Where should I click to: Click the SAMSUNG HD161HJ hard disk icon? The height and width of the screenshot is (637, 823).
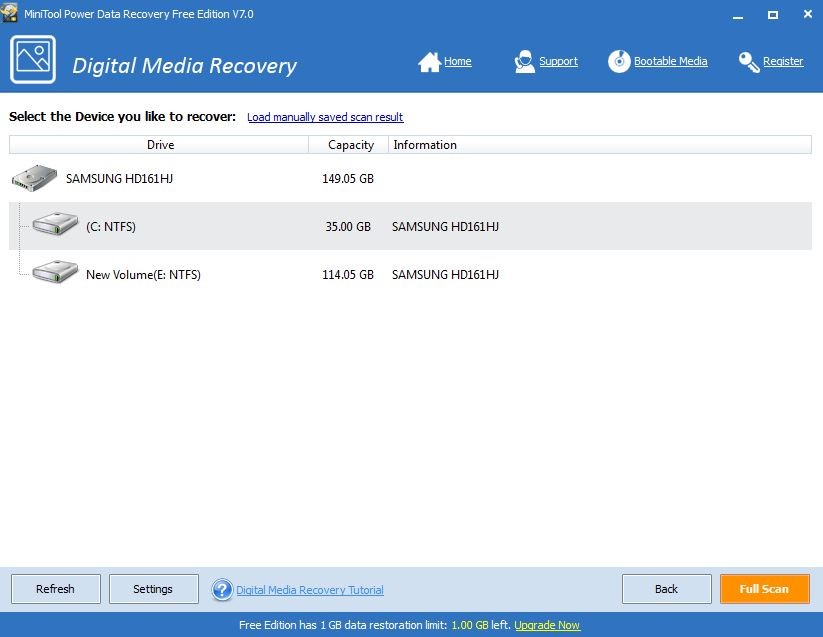34,178
